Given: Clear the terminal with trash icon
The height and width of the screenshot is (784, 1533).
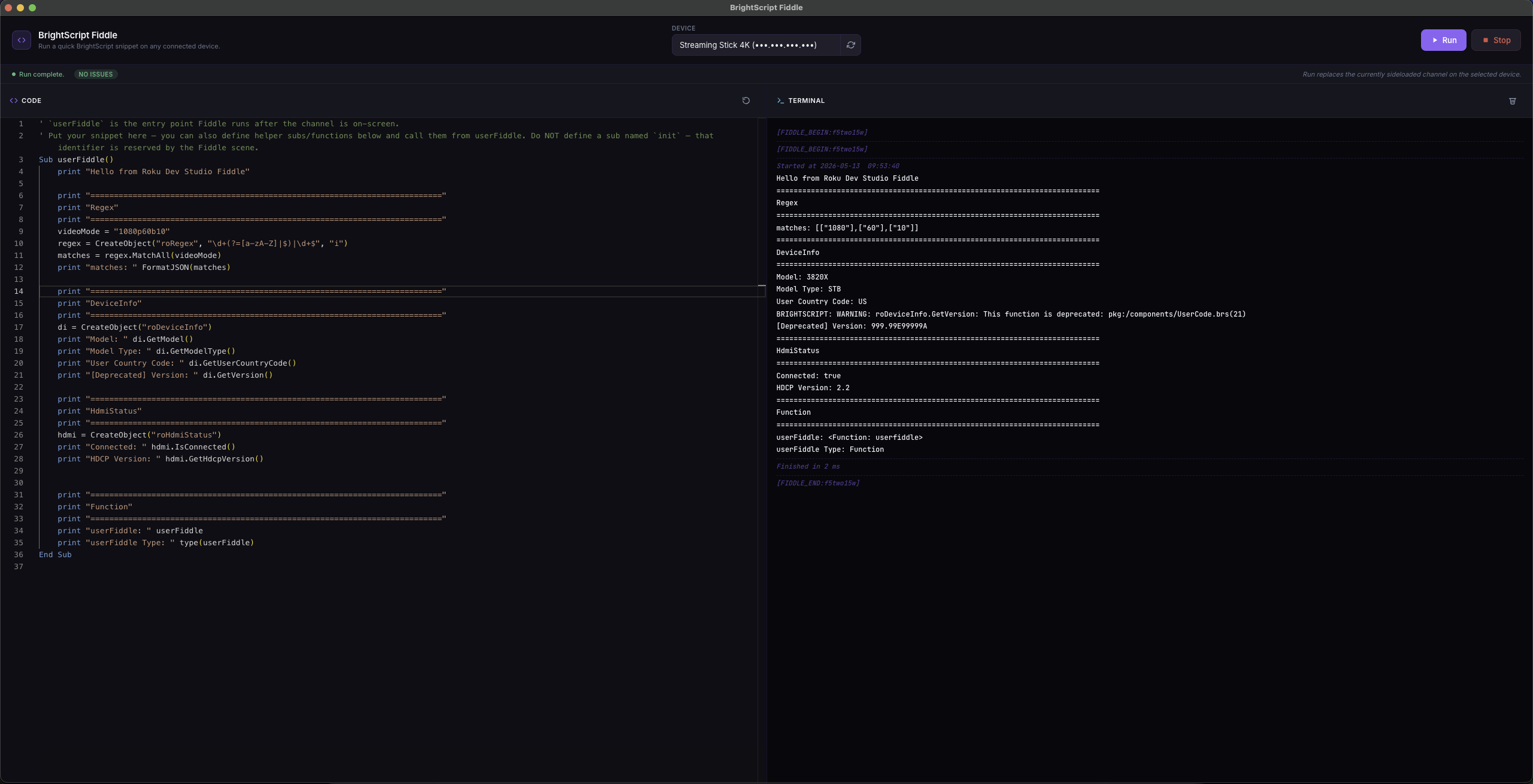Looking at the screenshot, I should click(1512, 101).
